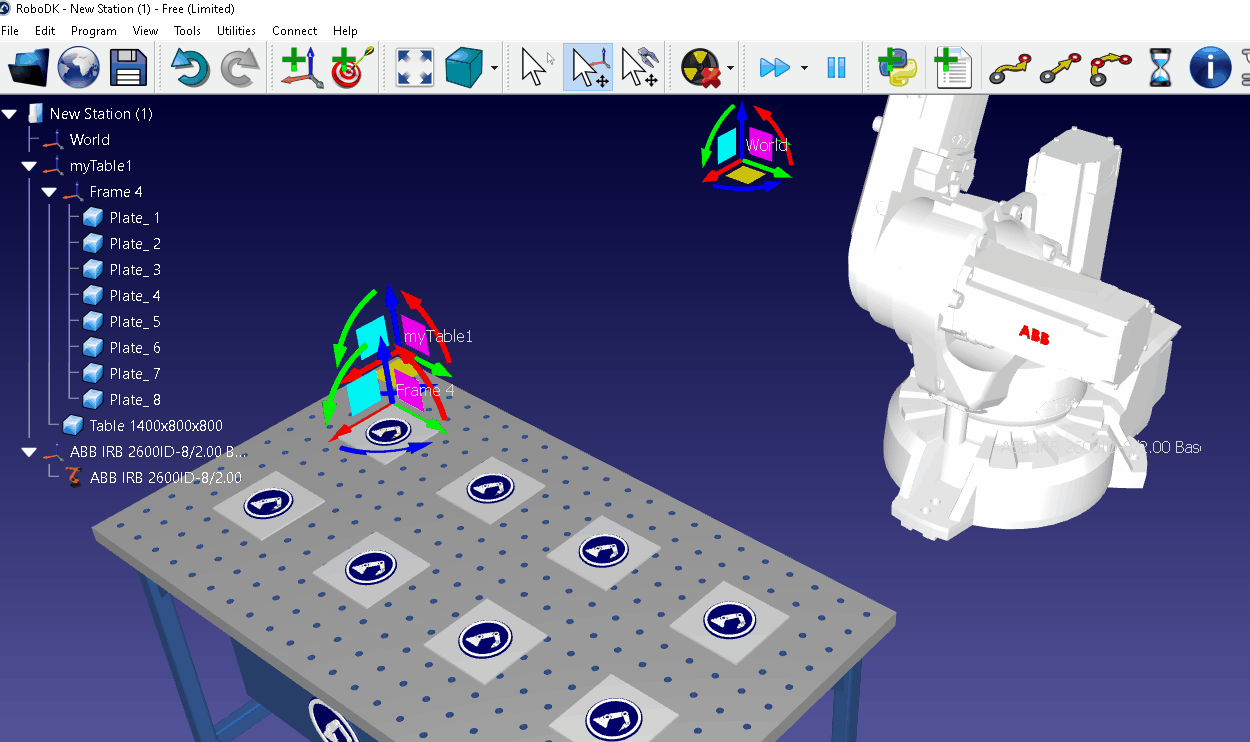Viewport: 1250px width, 742px height.
Task: Click the Redo arrow icon
Action: coord(239,68)
